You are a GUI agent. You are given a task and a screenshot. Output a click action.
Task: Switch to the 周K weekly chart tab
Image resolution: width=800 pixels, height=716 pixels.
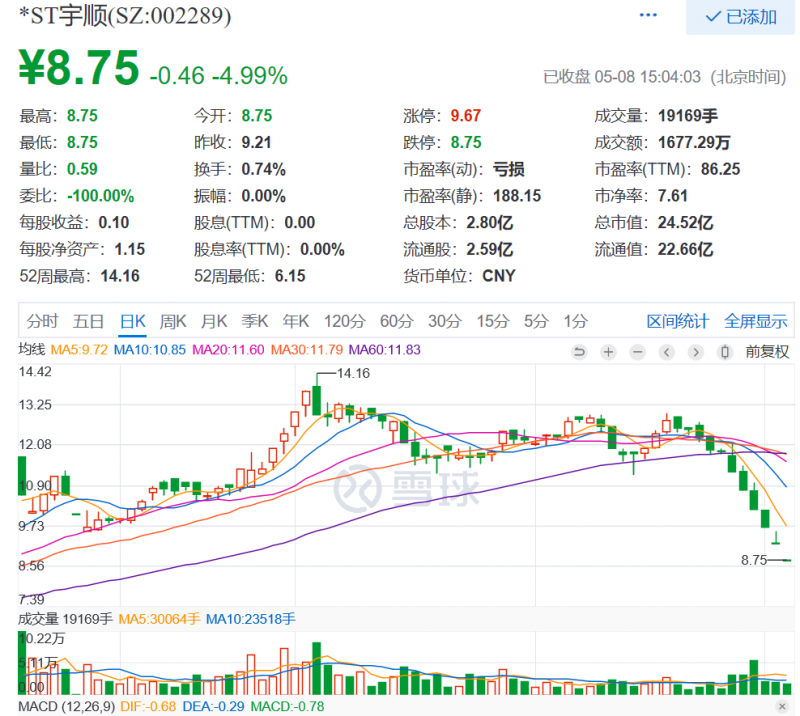173,321
